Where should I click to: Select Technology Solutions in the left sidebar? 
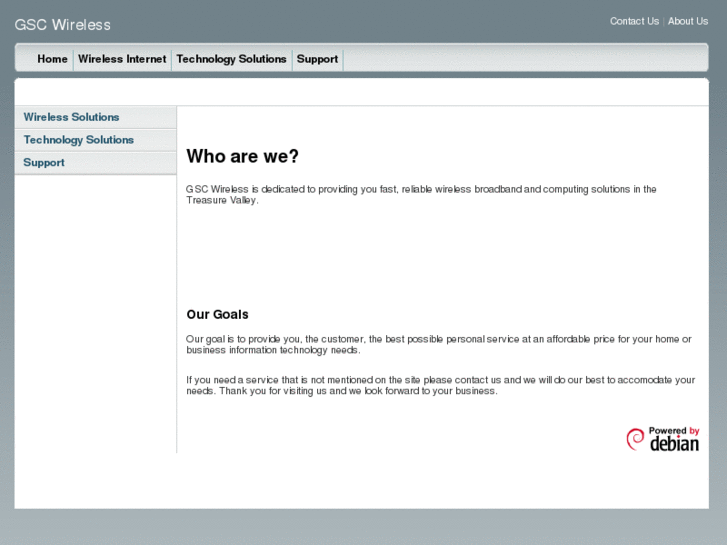(x=78, y=140)
